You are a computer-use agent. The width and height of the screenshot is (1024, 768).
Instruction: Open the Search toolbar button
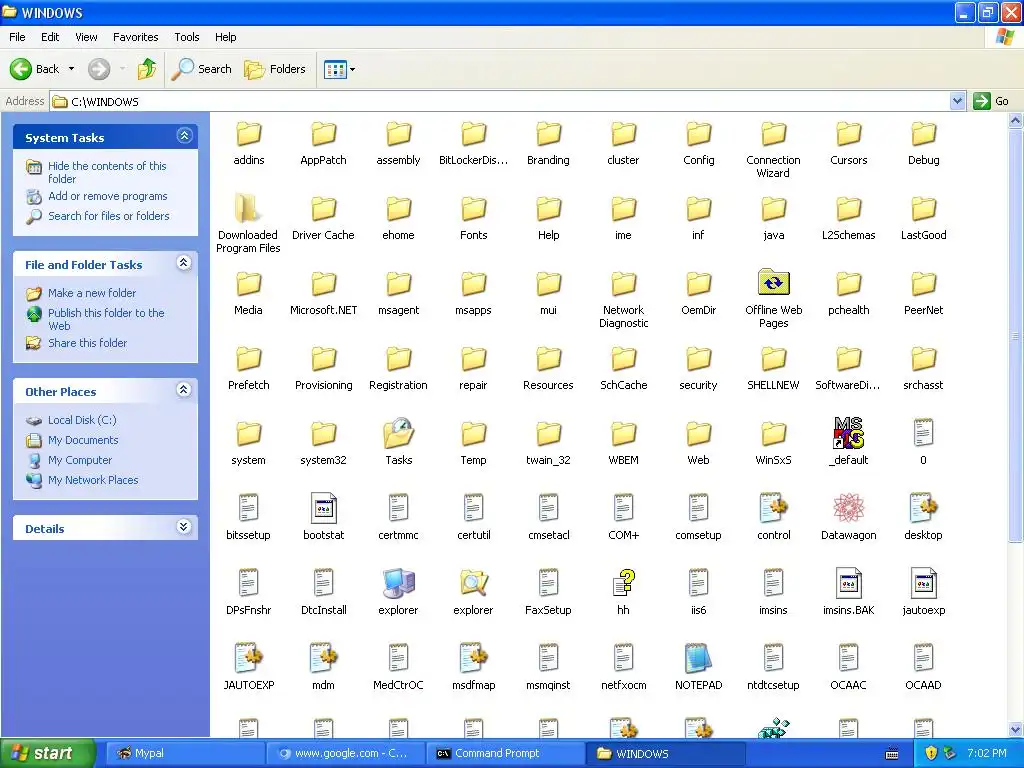pos(201,69)
